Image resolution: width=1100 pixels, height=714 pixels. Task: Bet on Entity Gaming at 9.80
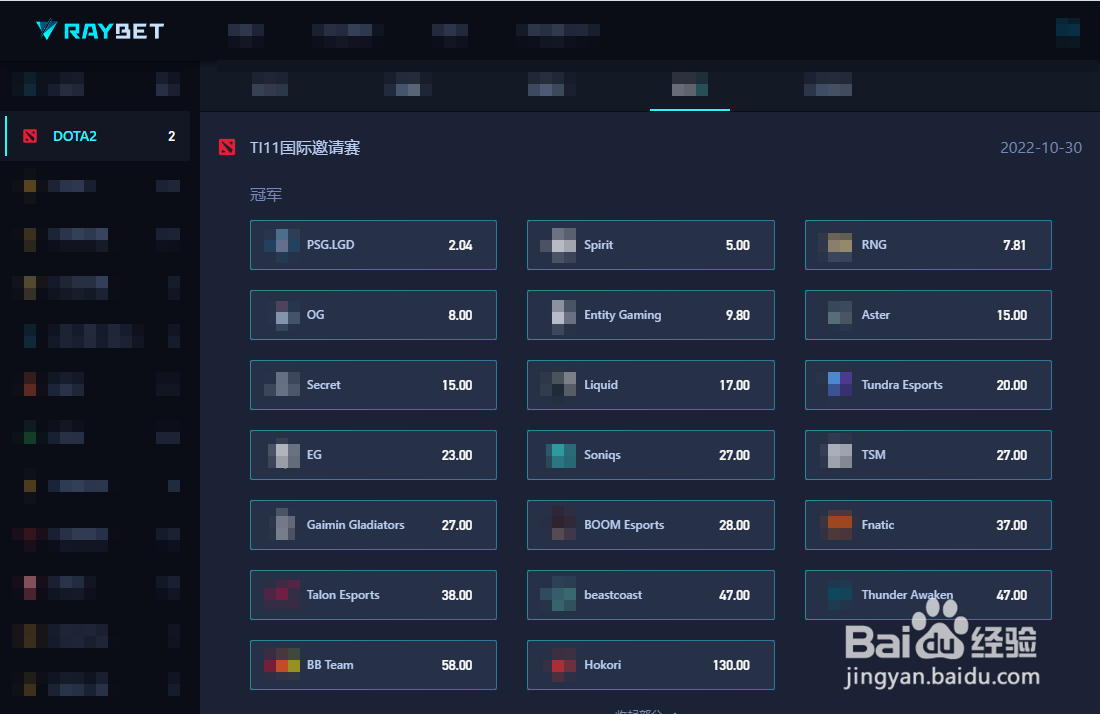[650, 315]
